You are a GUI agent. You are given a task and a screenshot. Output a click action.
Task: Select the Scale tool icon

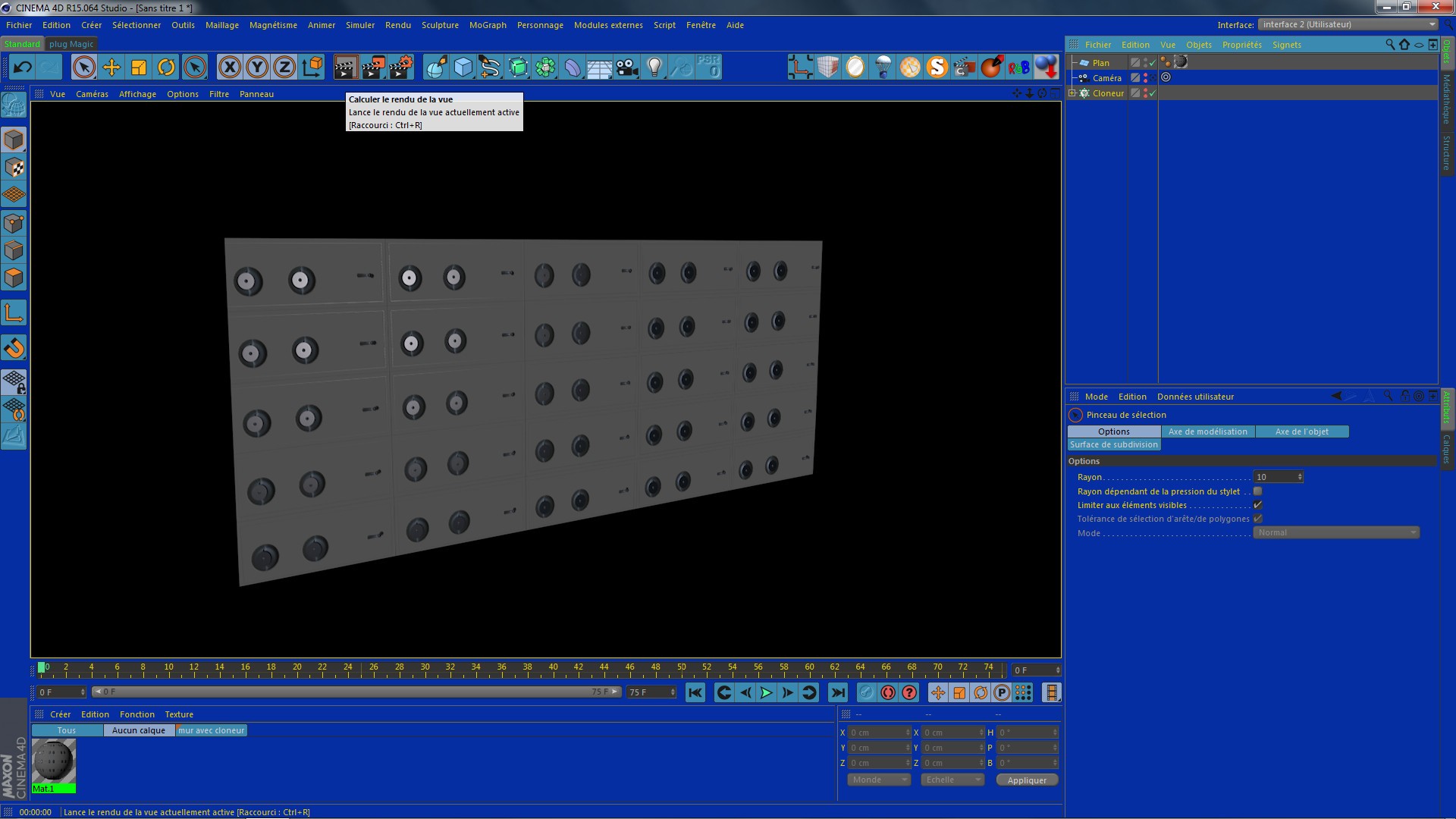click(139, 67)
